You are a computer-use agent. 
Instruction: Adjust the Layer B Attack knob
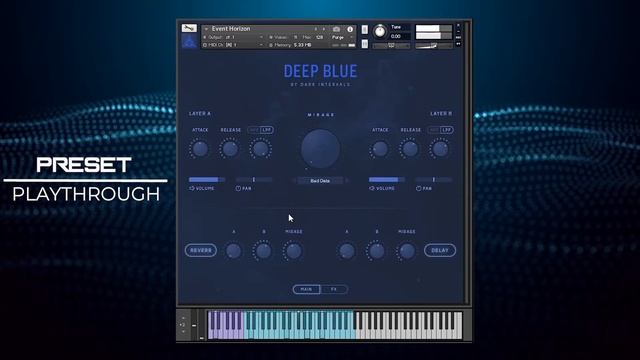[380, 149]
